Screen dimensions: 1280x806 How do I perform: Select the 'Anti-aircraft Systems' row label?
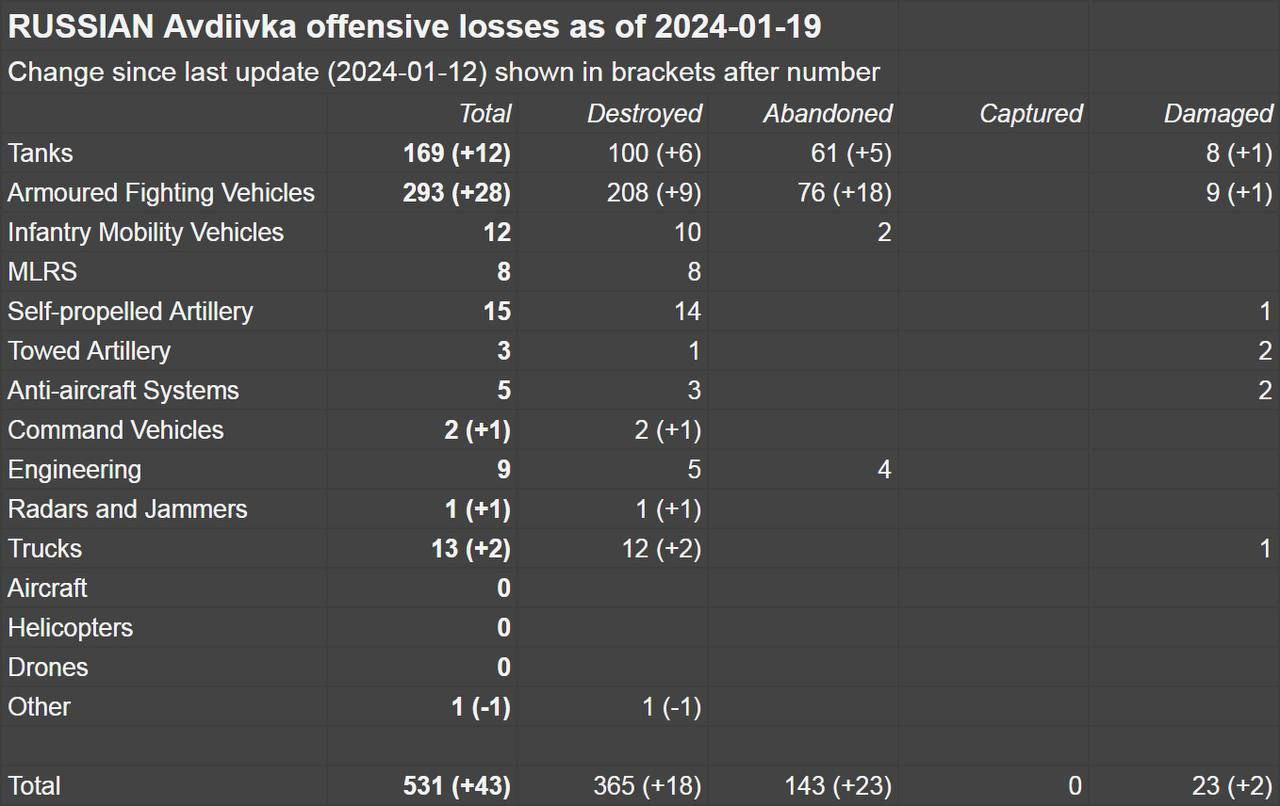[123, 391]
